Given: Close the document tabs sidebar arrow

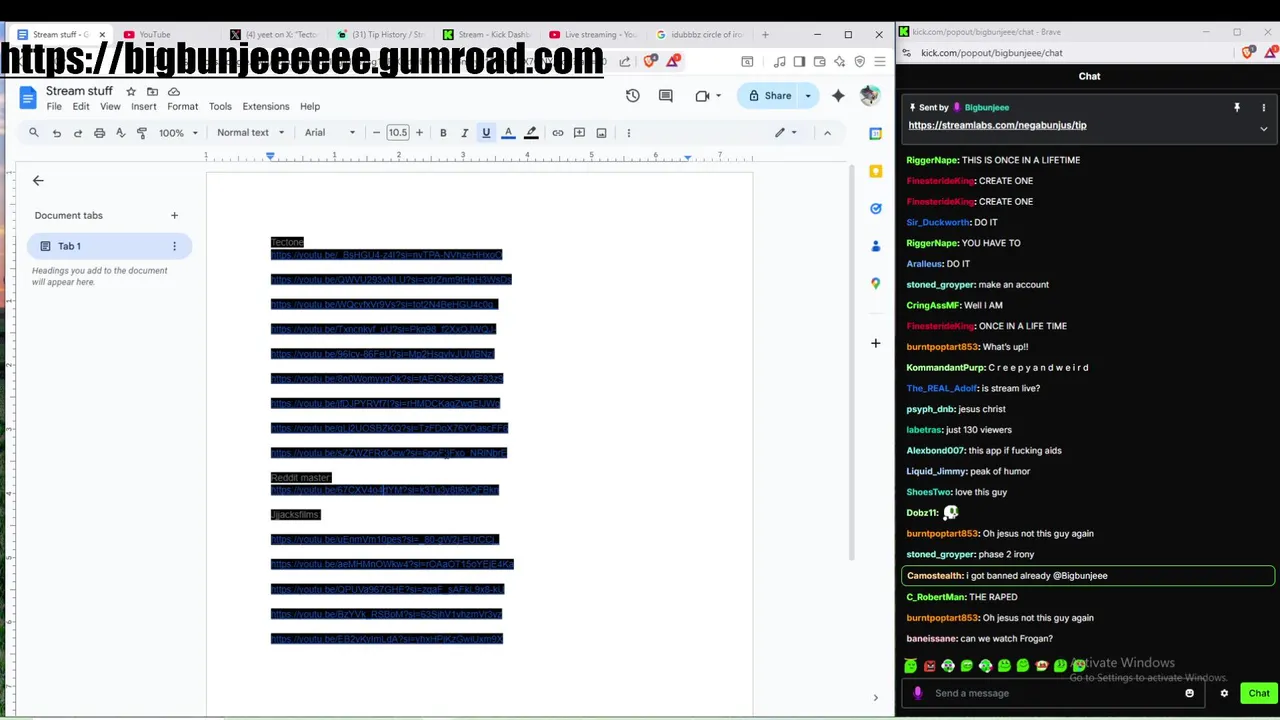Looking at the screenshot, I should [38, 181].
